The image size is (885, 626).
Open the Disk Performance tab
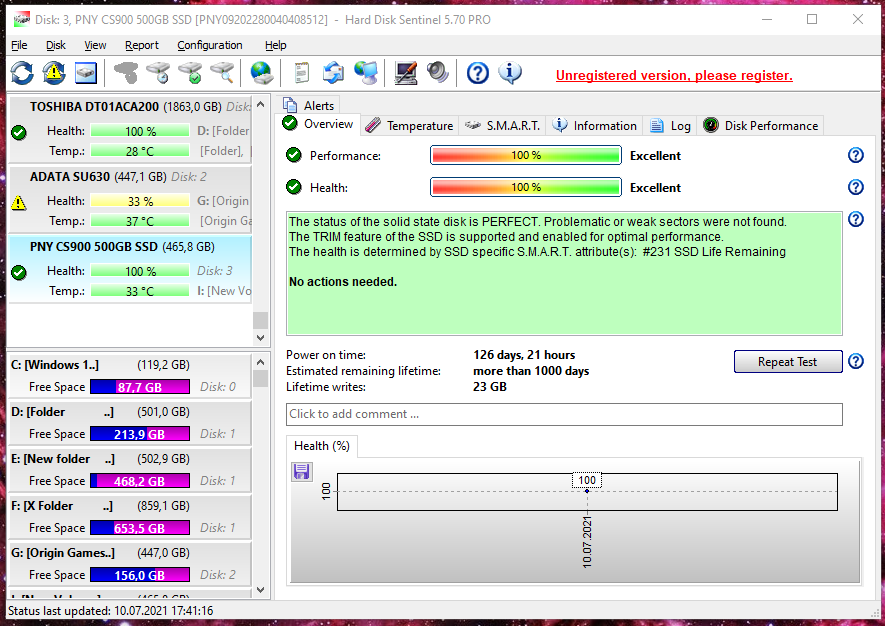coord(761,125)
